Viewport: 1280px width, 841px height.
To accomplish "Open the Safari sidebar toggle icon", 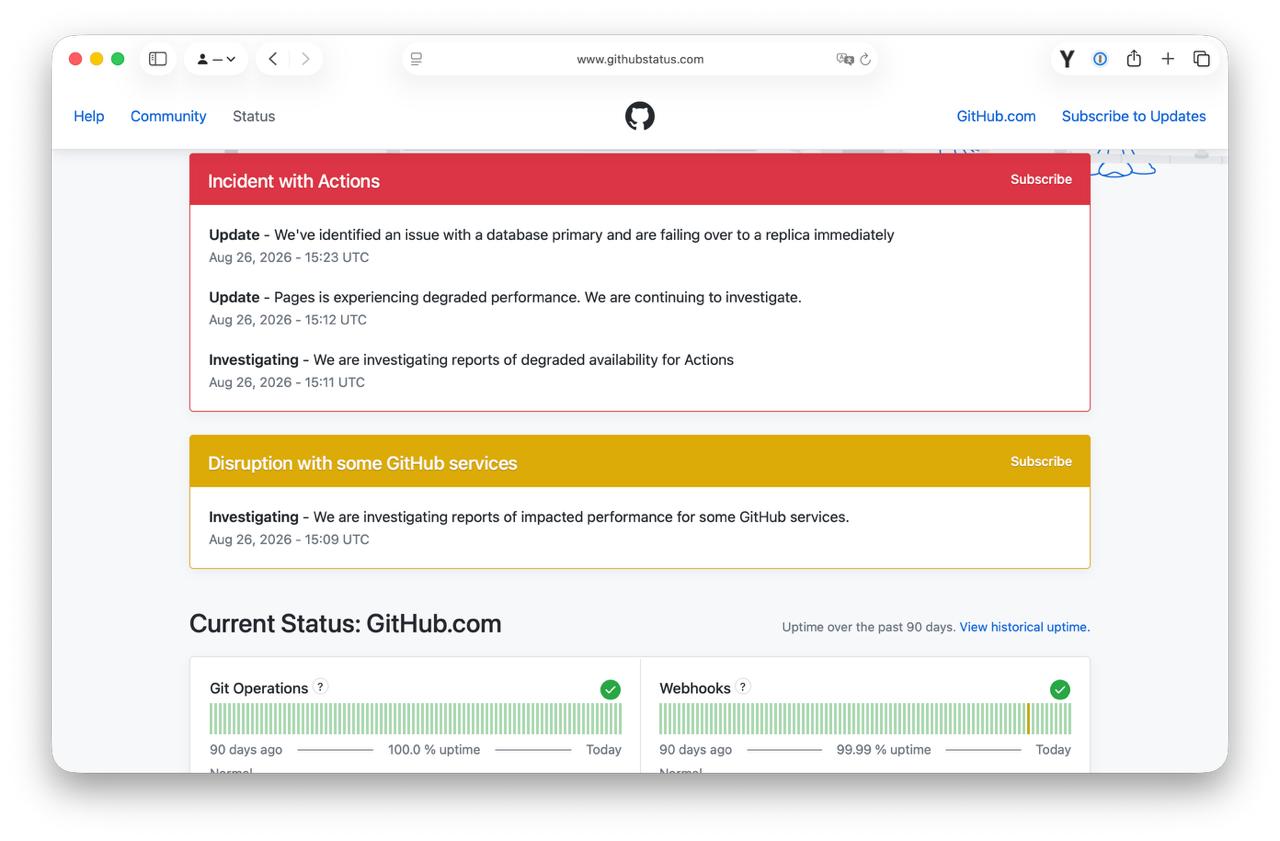I will click(158, 59).
